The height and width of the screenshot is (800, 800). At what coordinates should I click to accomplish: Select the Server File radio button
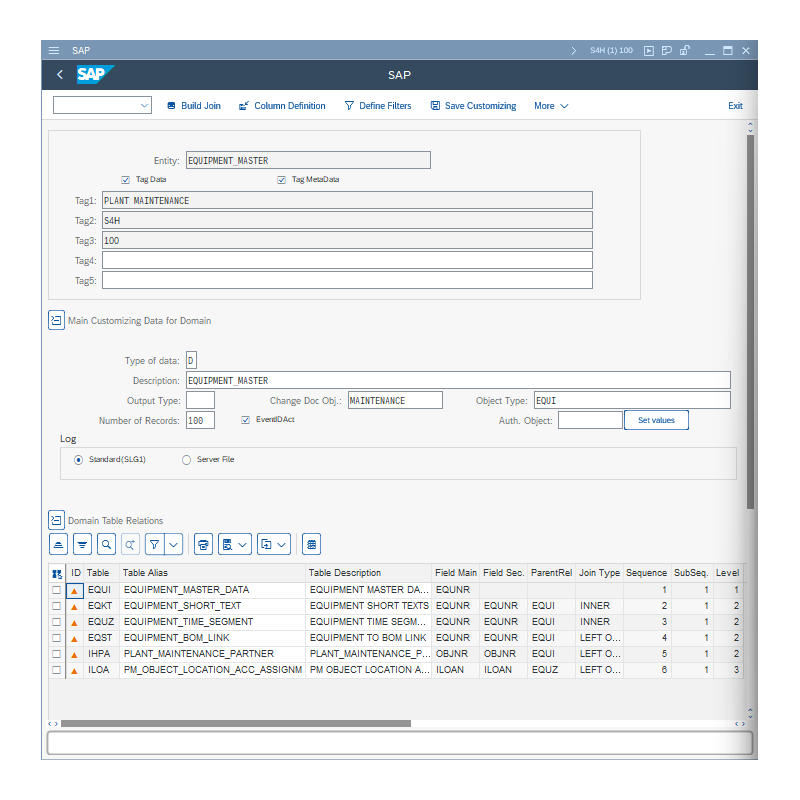(186, 460)
